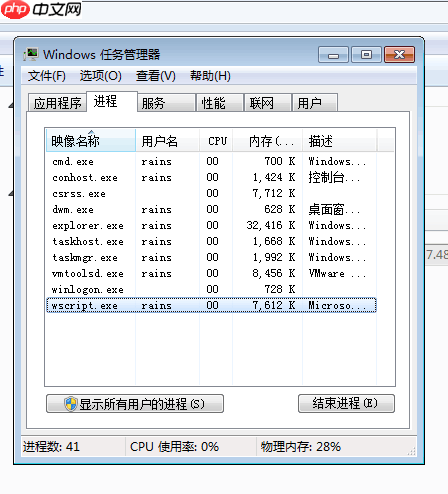
Task: Click the 8,456 K memory value
Action: pos(274,273)
